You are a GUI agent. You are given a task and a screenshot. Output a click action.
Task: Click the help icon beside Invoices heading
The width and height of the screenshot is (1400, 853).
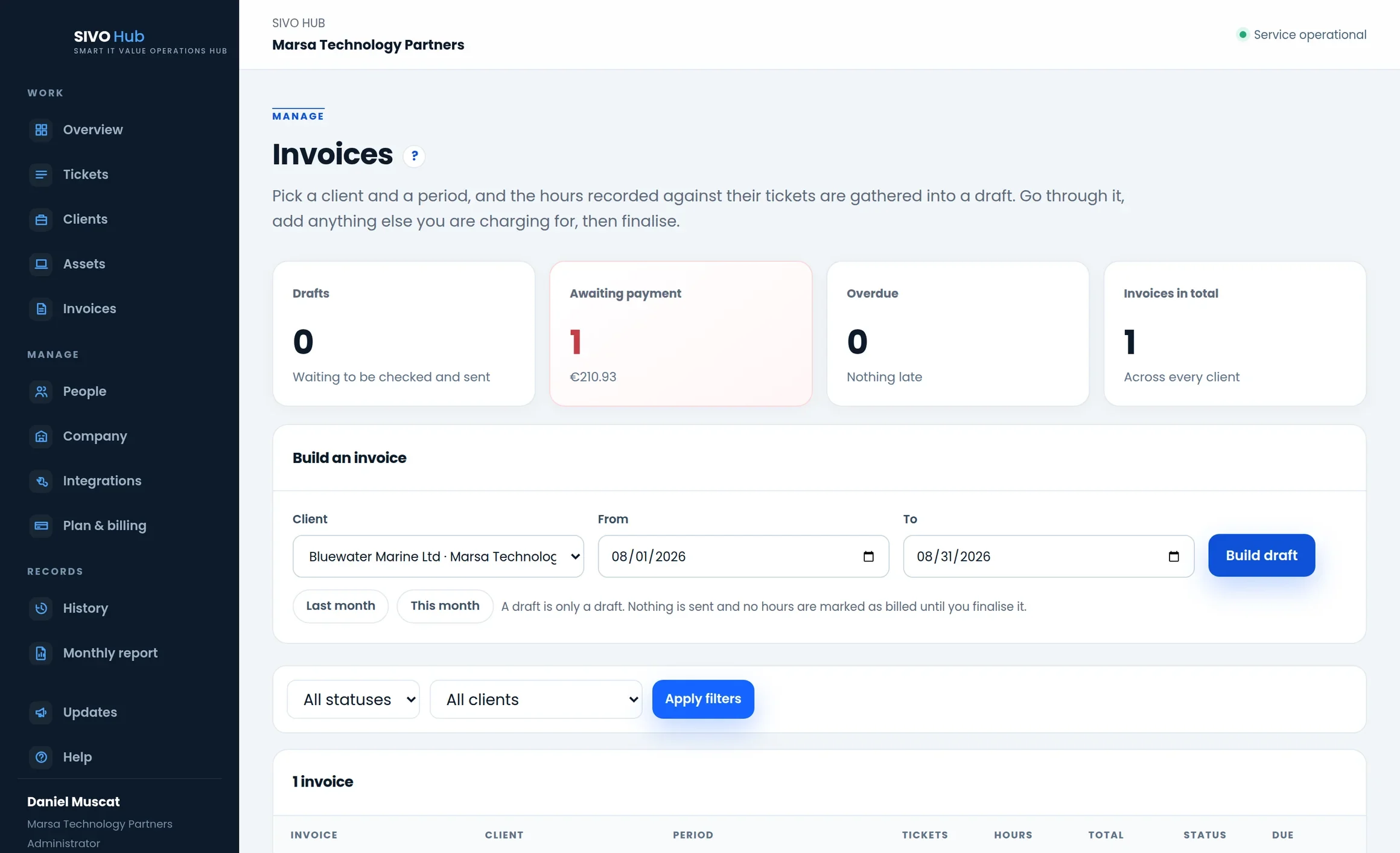click(414, 156)
